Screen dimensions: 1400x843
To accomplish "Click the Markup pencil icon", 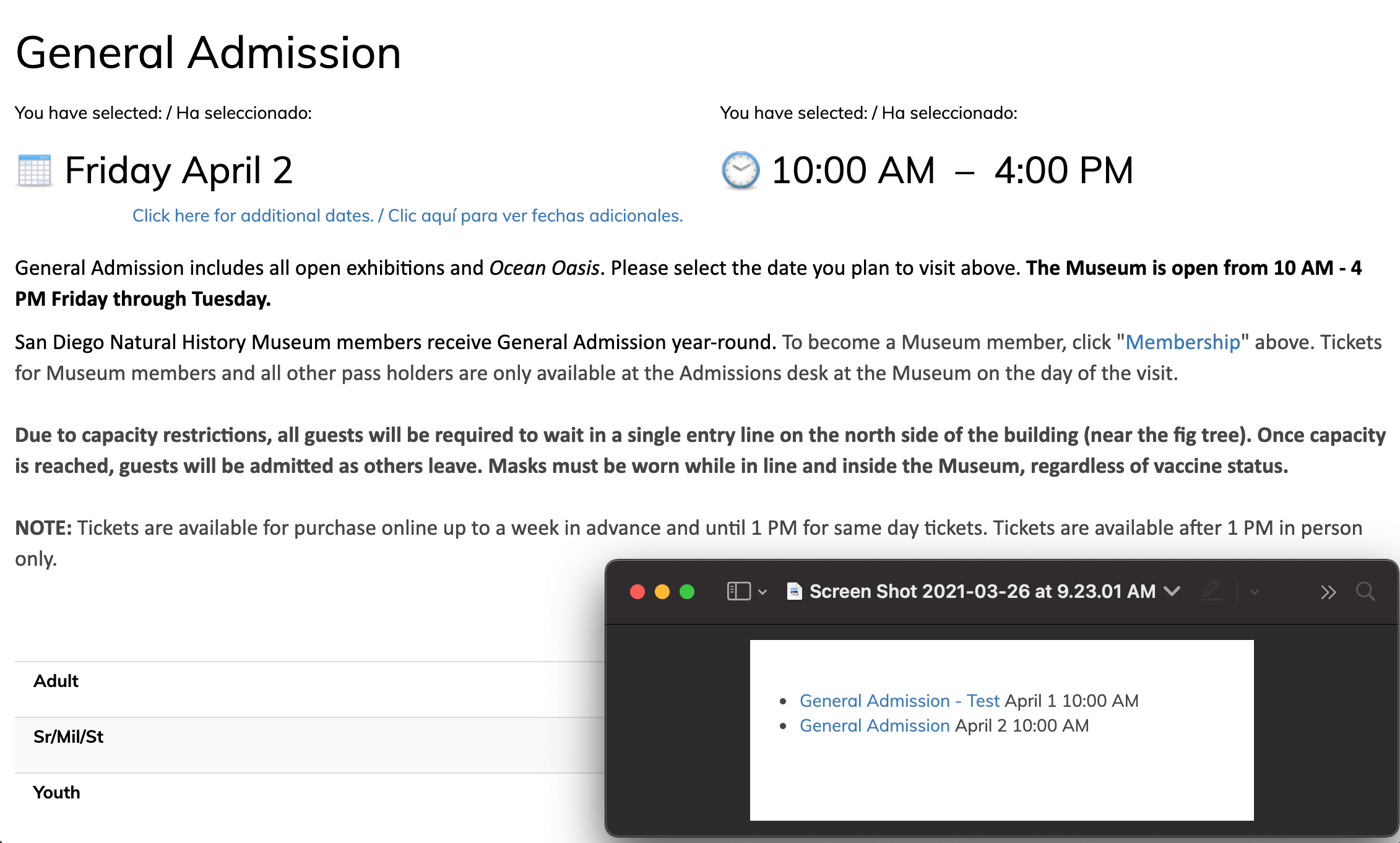I will pos(1211,592).
